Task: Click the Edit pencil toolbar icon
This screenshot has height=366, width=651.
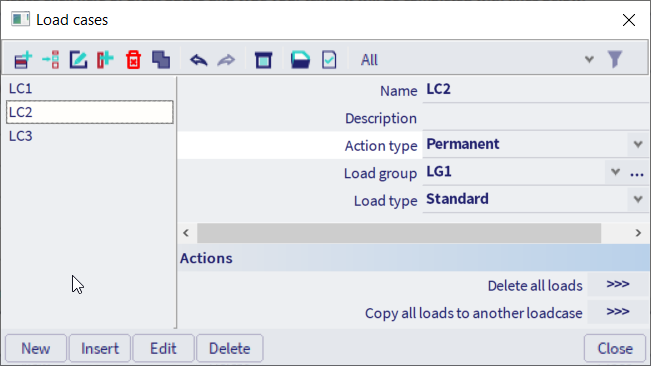Action: (x=78, y=60)
